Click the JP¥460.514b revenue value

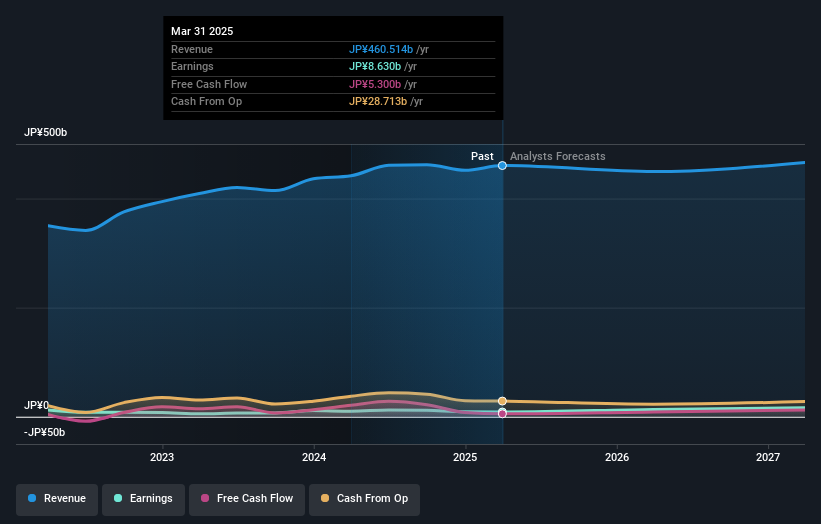pyautogui.click(x=381, y=49)
